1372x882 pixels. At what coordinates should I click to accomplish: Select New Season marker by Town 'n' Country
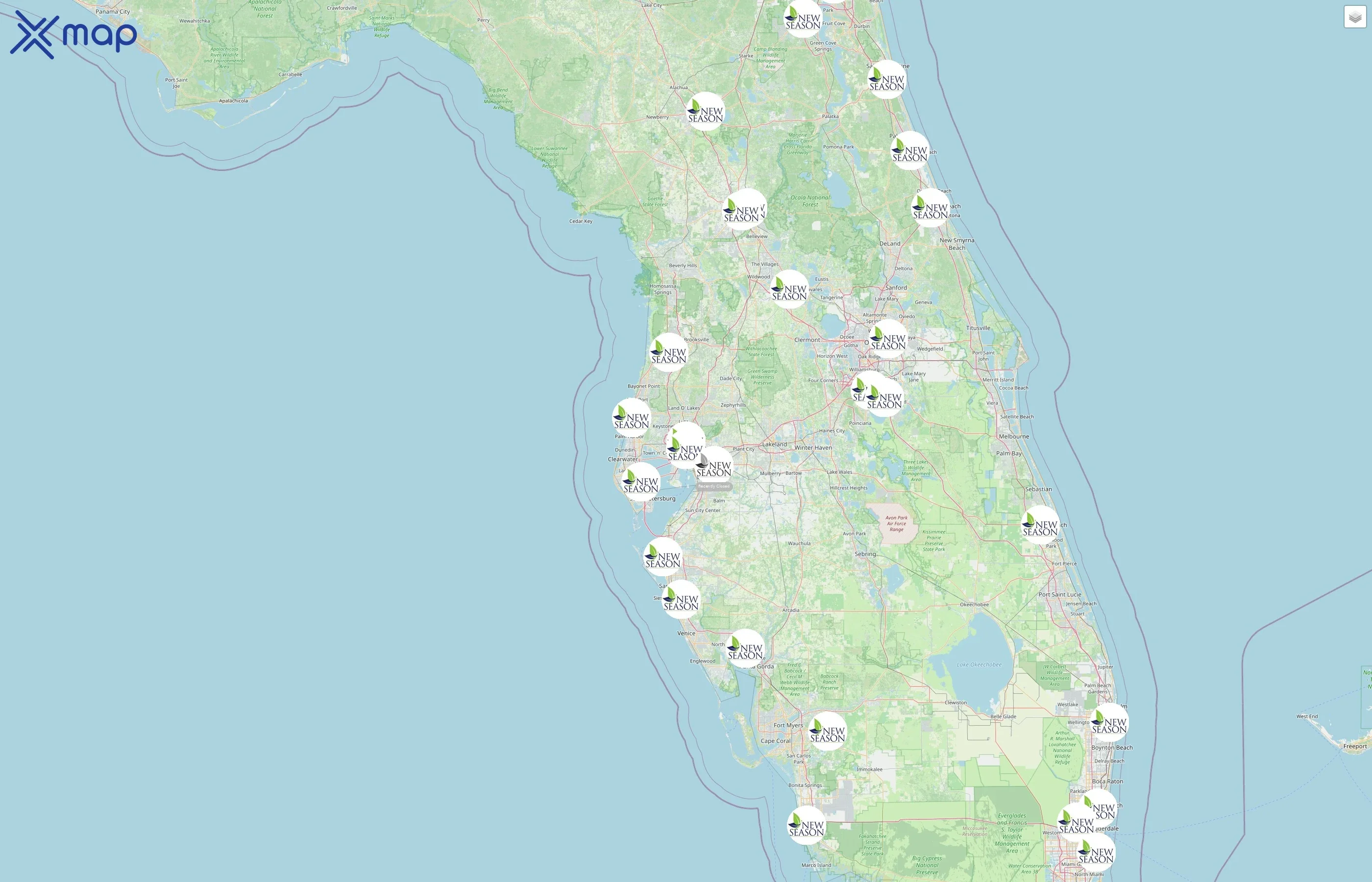point(685,450)
